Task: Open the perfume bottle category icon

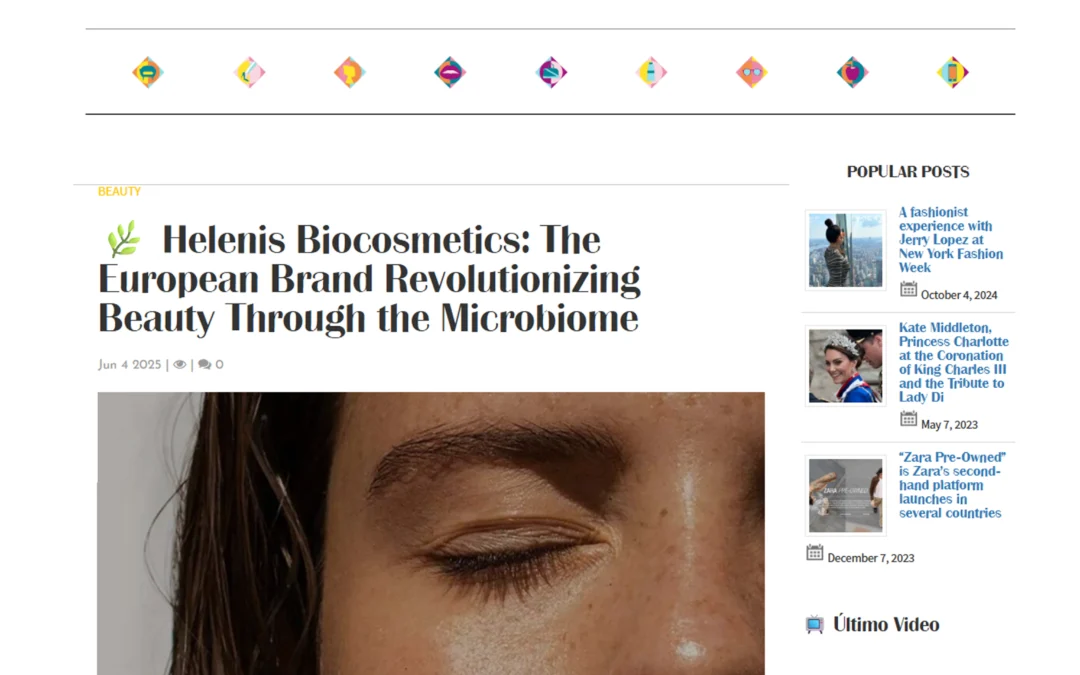Action: [x=651, y=71]
